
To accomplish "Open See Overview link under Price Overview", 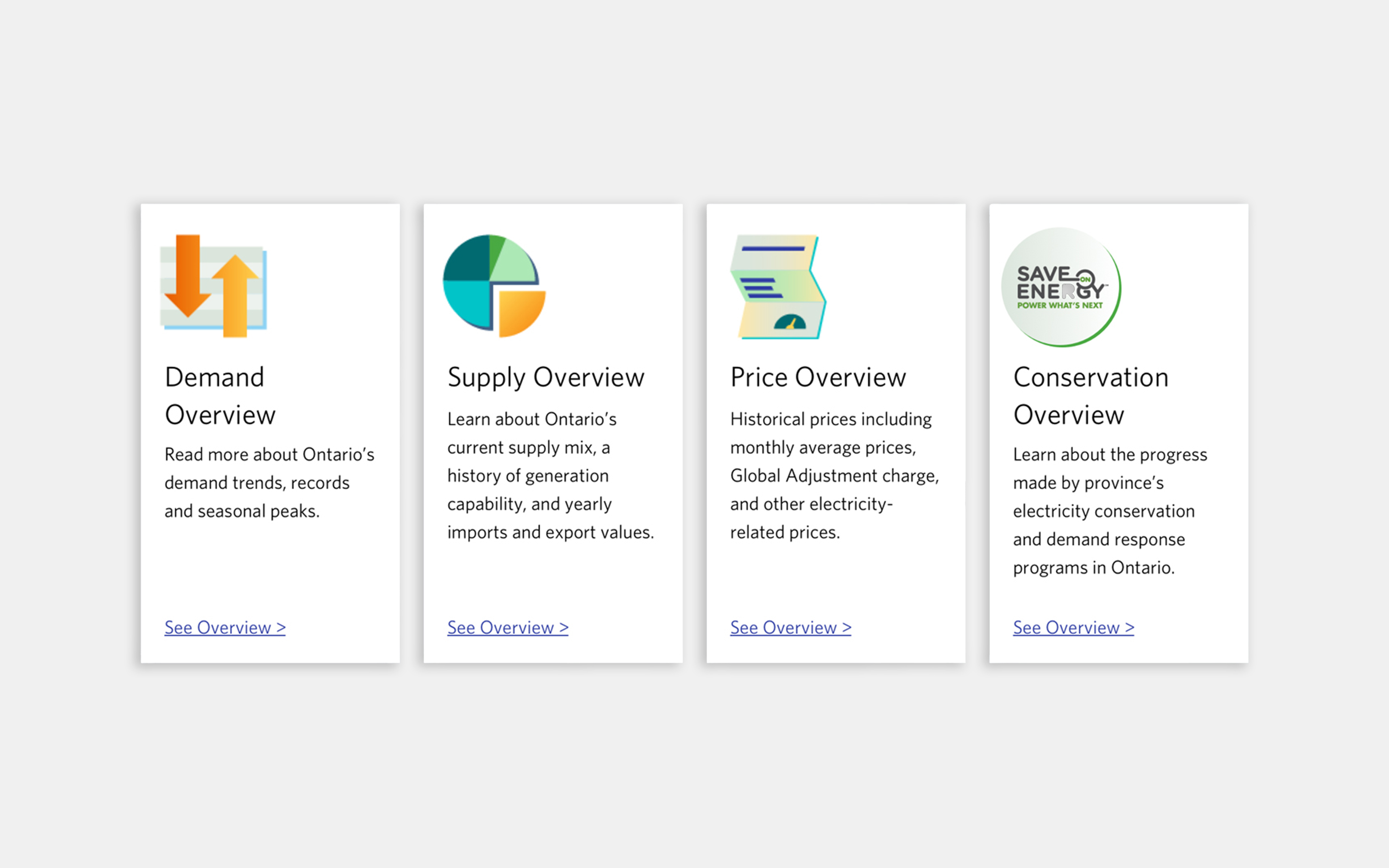I will 790,627.
